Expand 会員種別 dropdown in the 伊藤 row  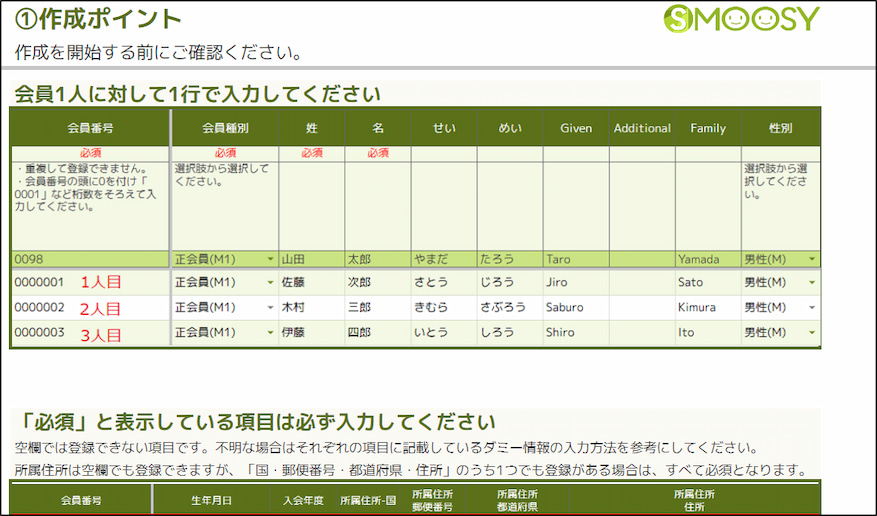point(270,333)
